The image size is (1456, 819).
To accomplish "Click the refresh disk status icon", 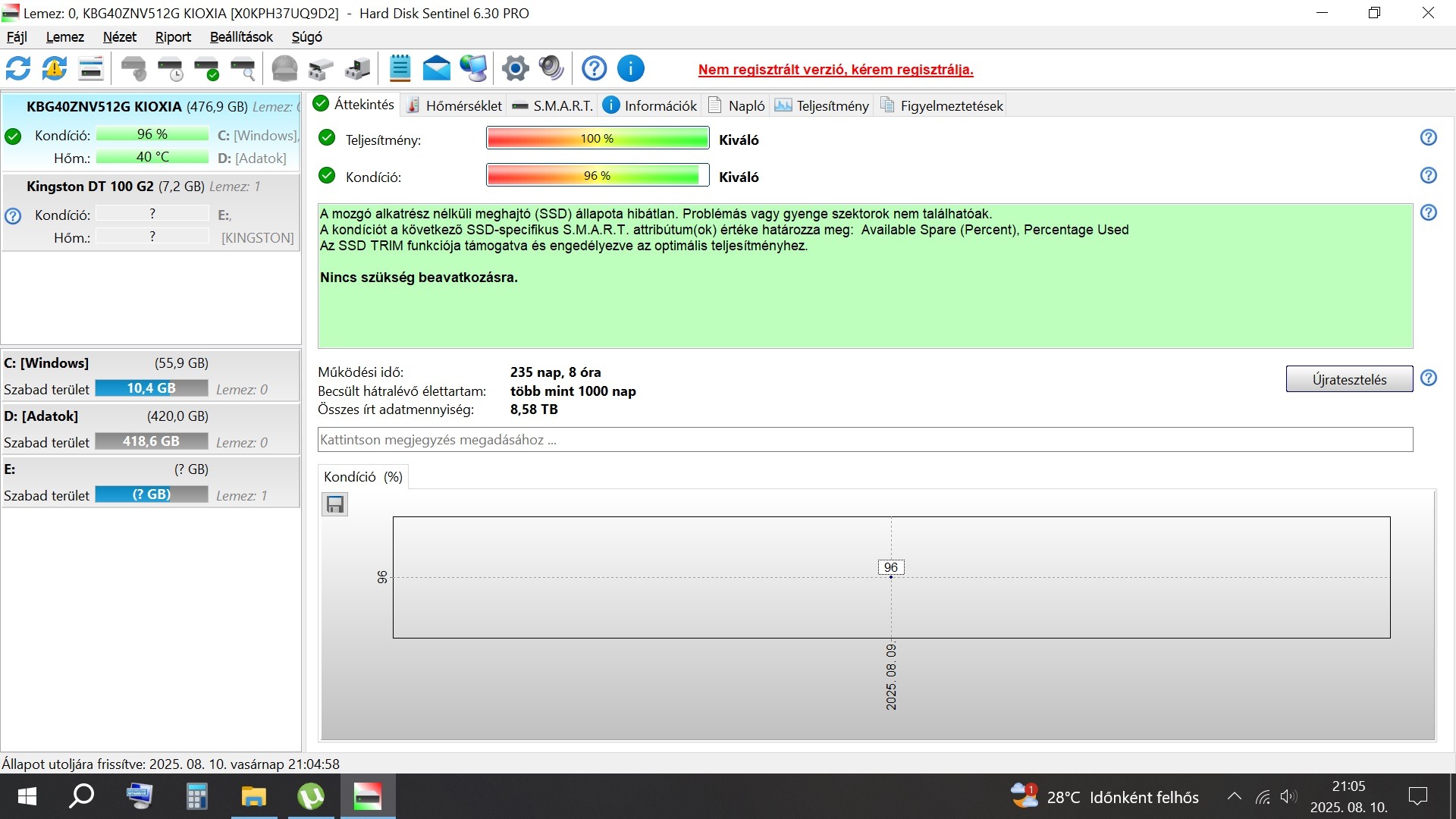I will coord(18,69).
